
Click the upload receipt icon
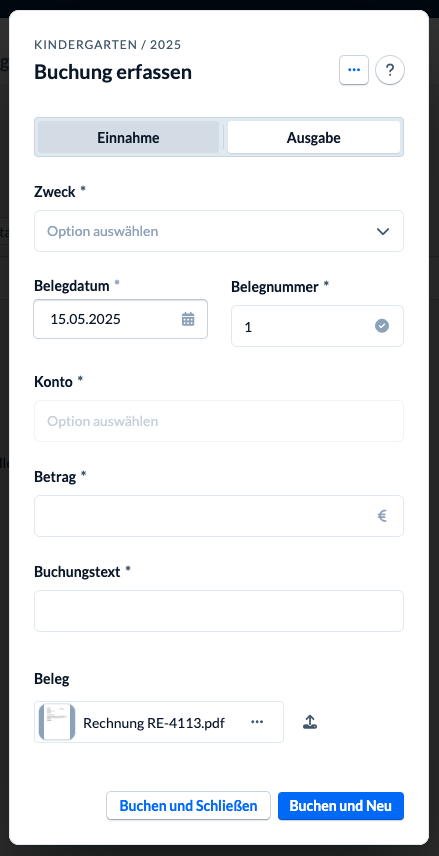click(310, 722)
